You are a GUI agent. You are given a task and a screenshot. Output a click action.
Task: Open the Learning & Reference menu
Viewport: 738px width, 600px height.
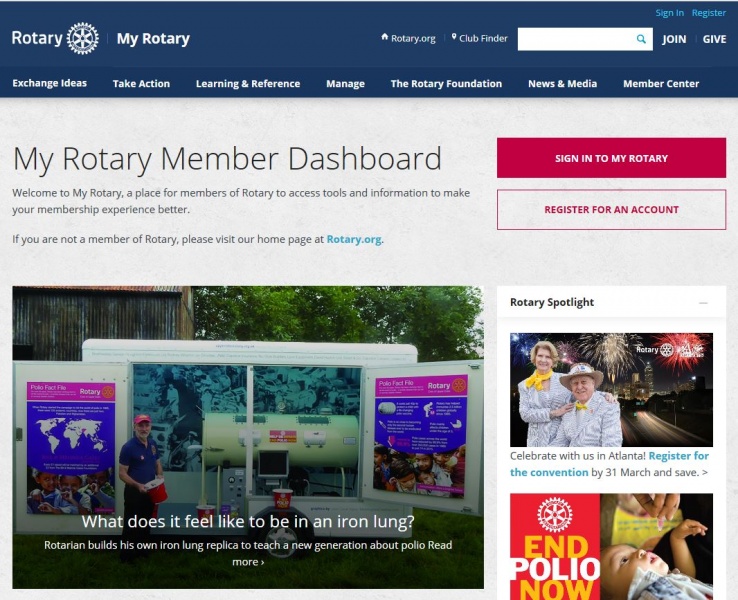[248, 83]
